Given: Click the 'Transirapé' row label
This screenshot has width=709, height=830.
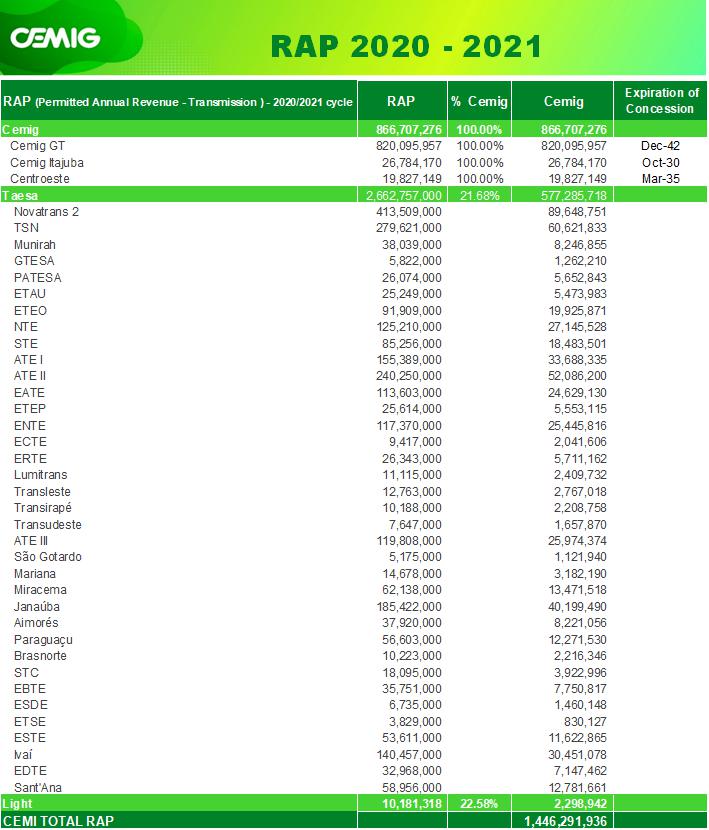Looking at the screenshot, I should coord(42,507).
